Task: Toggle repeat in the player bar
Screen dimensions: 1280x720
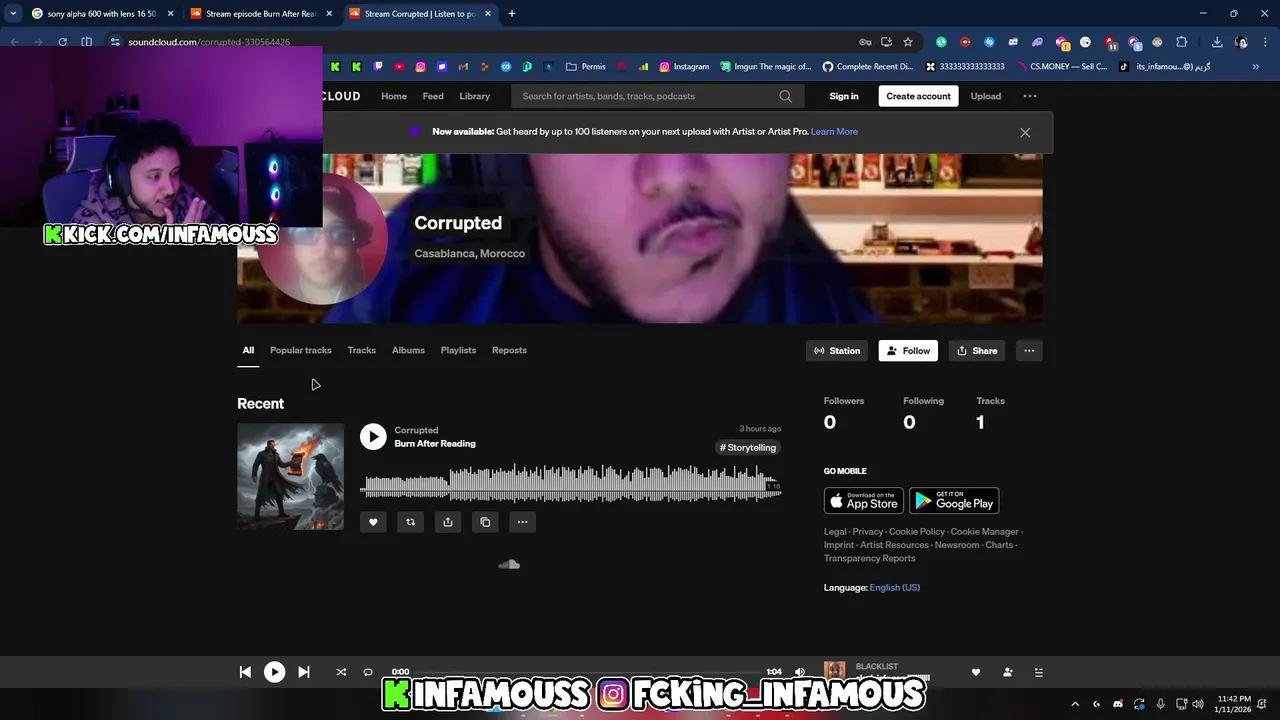Action: pyautogui.click(x=368, y=672)
